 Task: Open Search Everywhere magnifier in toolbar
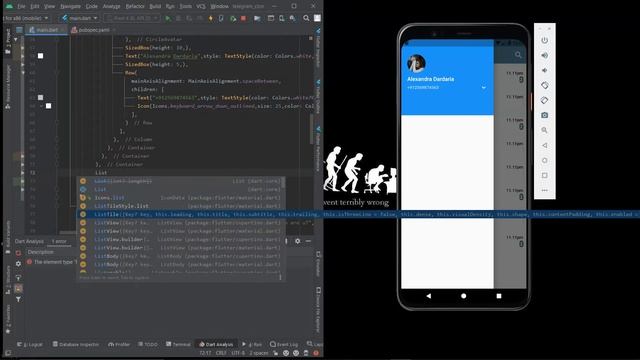pos(306,18)
